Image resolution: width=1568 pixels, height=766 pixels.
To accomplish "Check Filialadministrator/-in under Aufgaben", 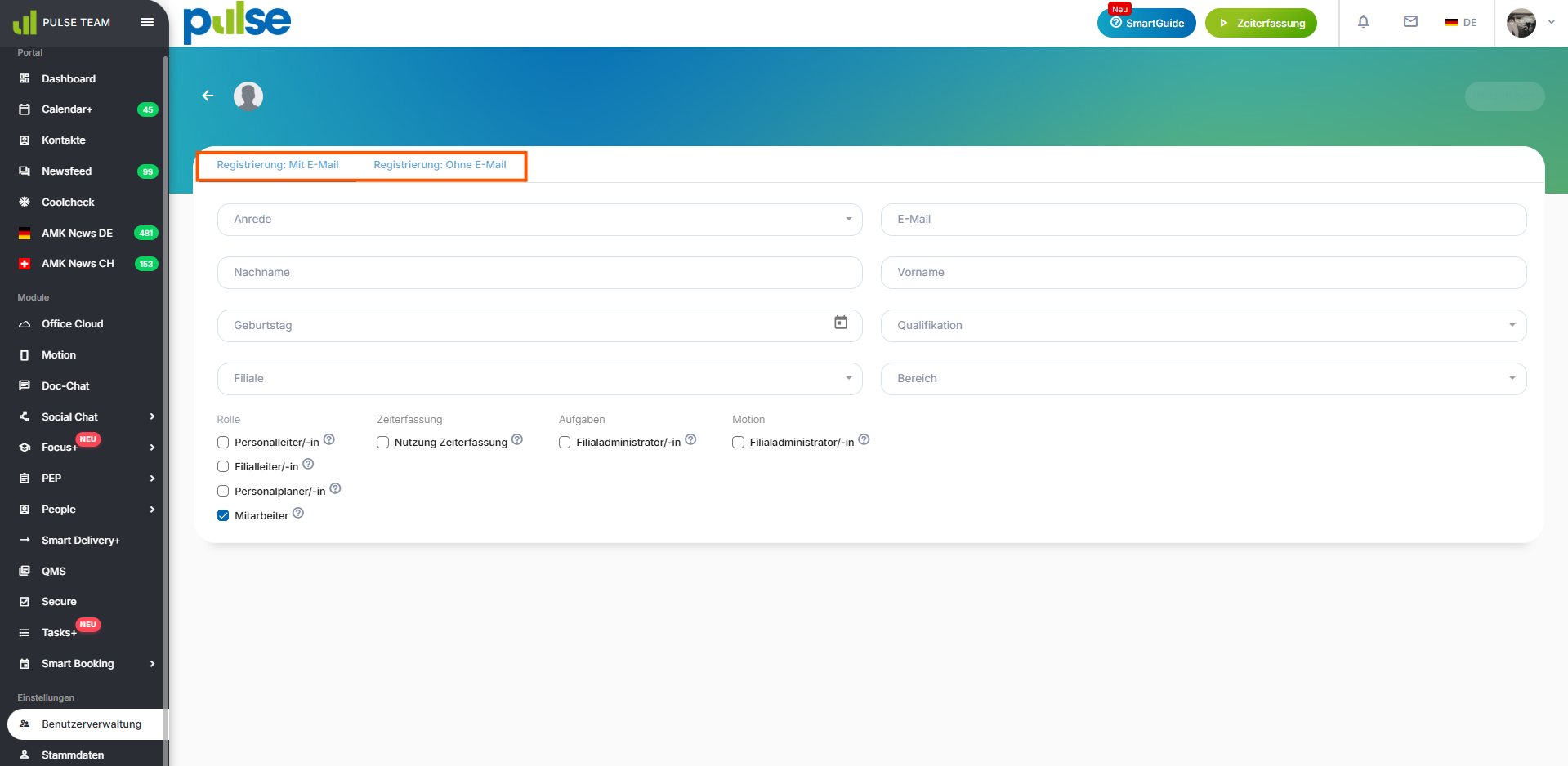I will (x=565, y=443).
